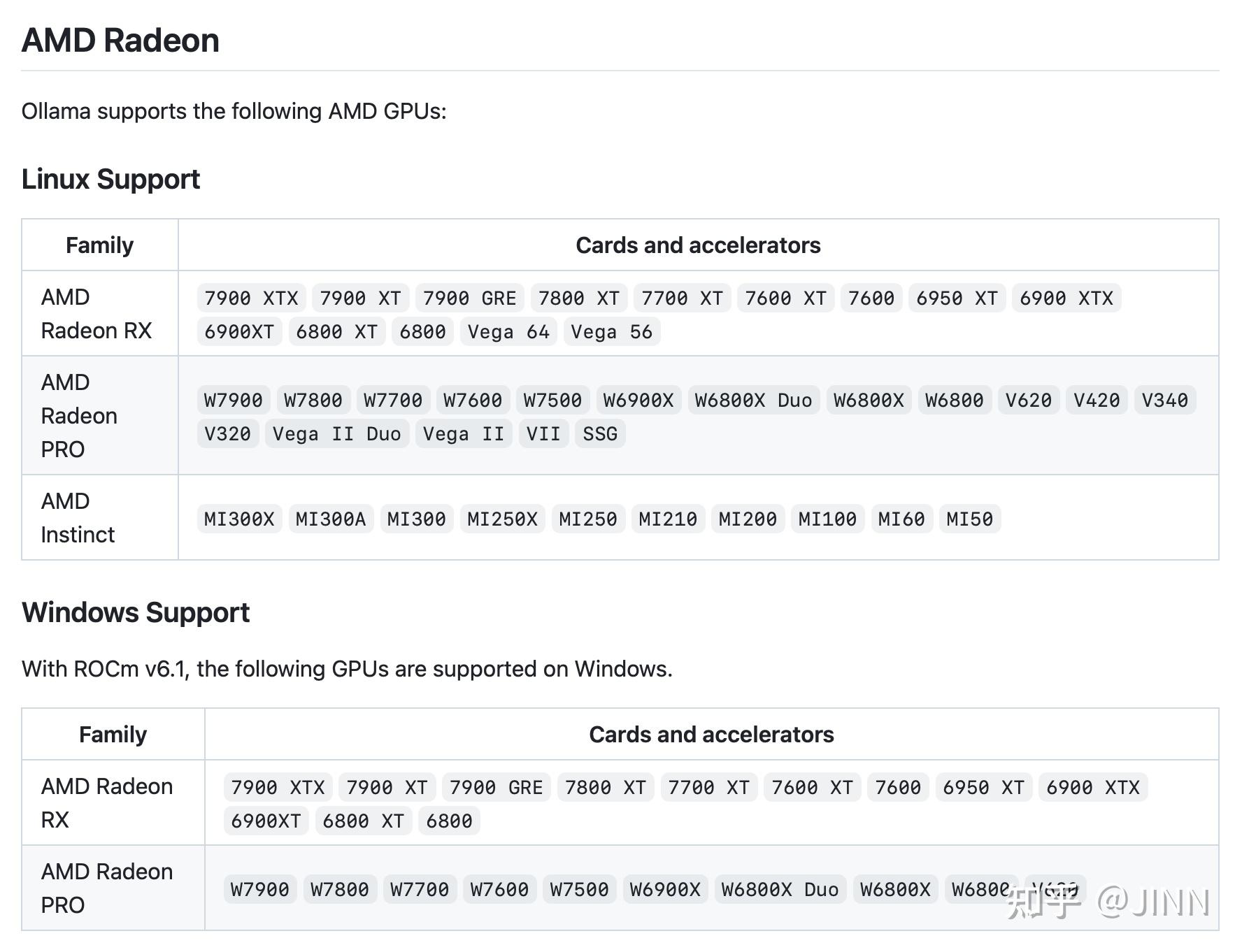
Task: Click the Windows Support section heading
Action: [136, 613]
